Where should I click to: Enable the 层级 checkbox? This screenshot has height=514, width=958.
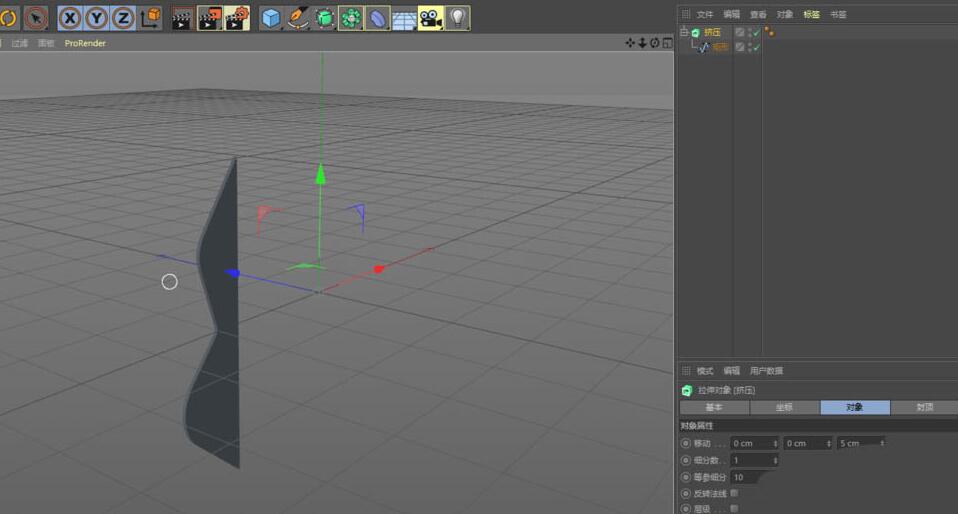pos(734,508)
